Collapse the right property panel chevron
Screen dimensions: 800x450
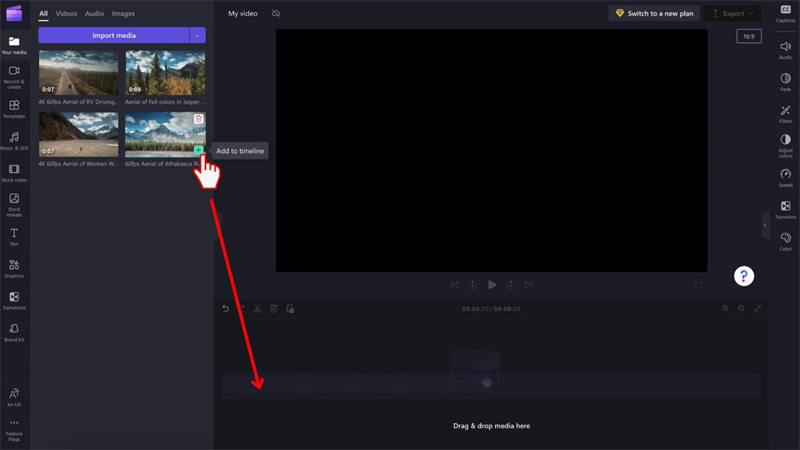[x=765, y=225]
